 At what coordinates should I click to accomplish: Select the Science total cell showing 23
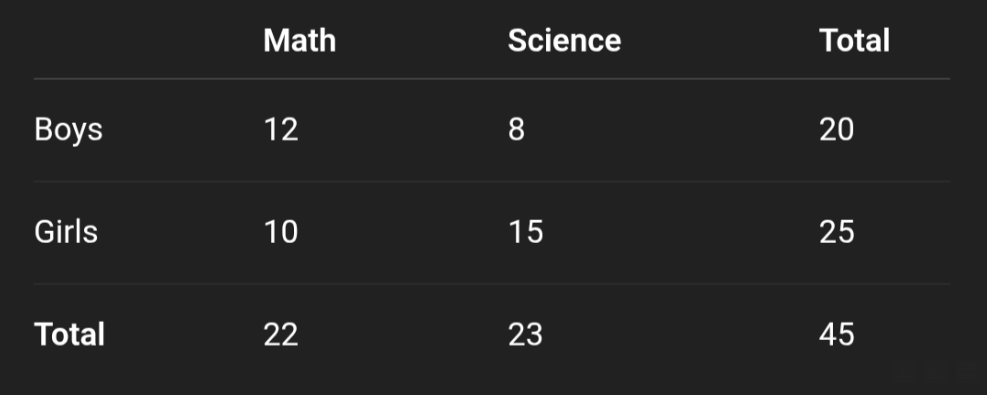526,334
